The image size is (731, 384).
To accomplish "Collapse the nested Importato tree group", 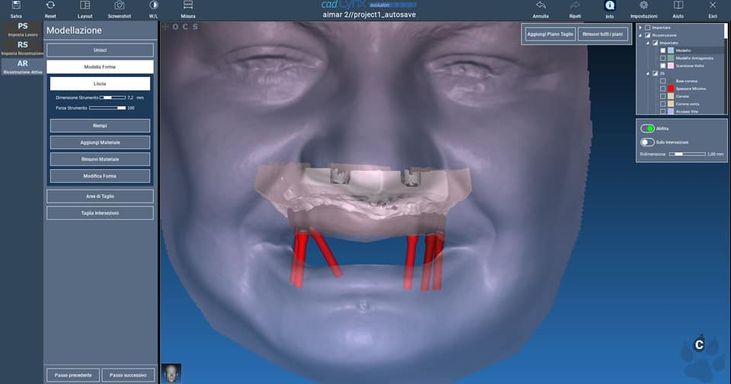I will (648, 43).
